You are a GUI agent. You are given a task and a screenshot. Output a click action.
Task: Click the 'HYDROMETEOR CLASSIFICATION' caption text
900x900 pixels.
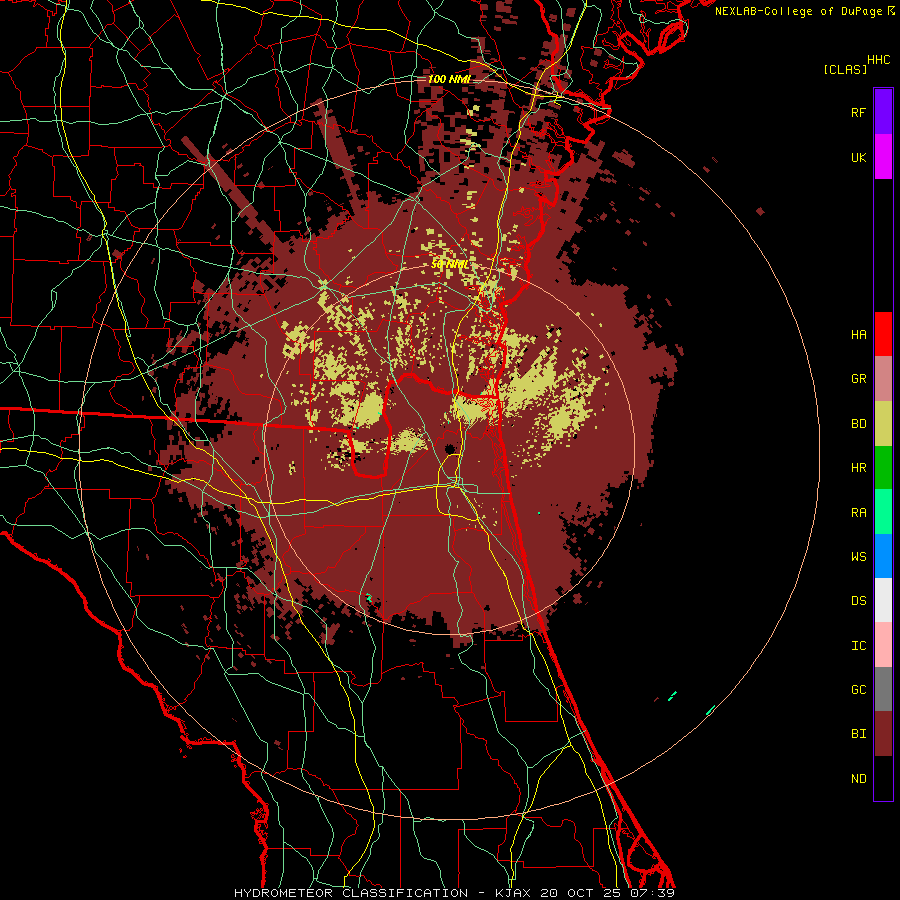click(x=351, y=893)
